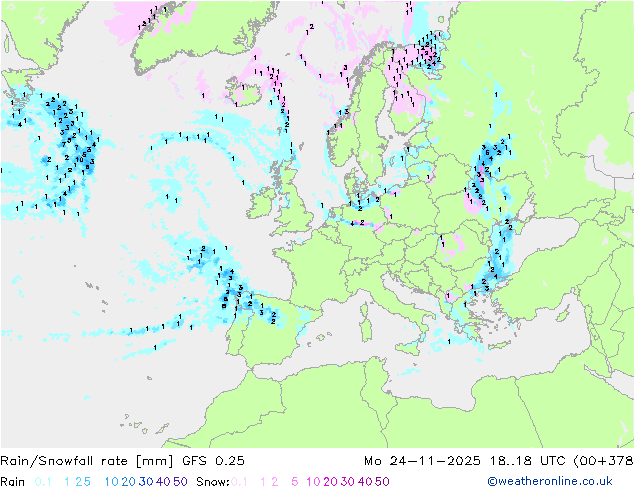Click the 'Rain/Snowfall rate [mm]' title text
Screen dimensions: 634x490
[87, 461]
